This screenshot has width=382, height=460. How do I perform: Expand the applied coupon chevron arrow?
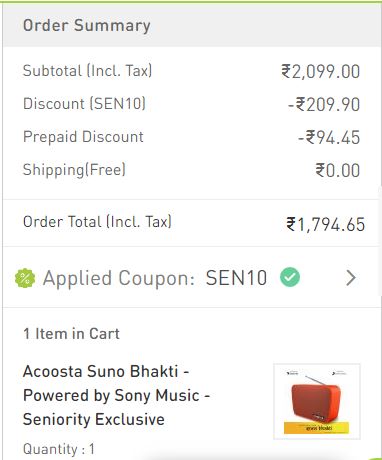[351, 278]
